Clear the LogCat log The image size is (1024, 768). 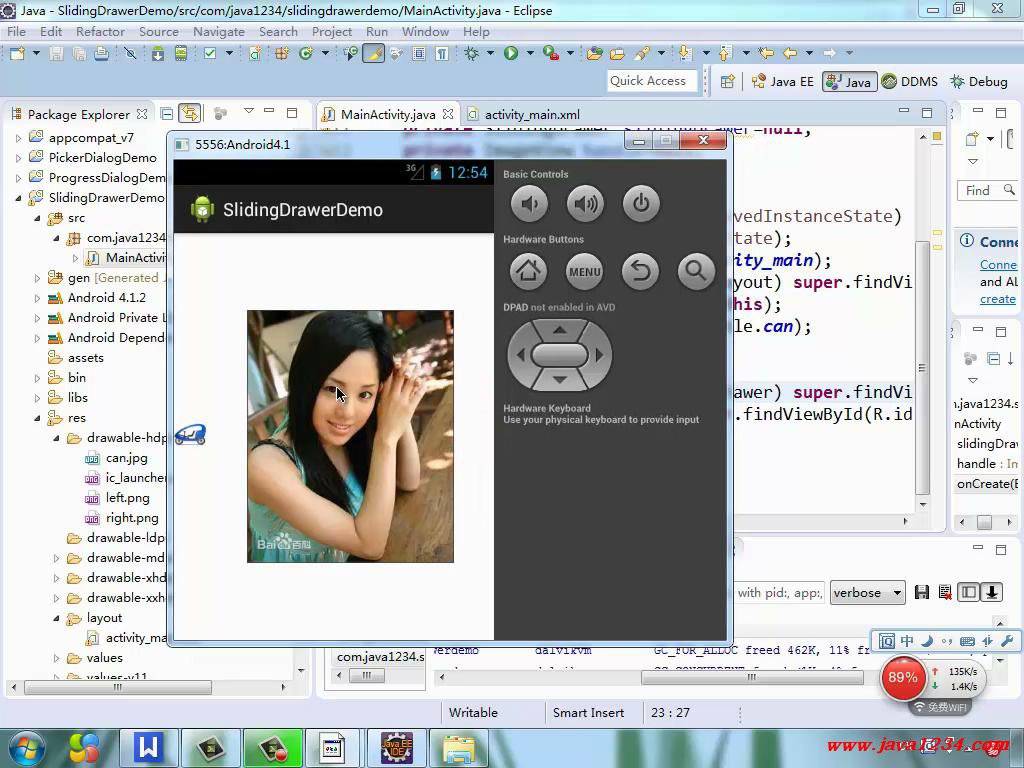click(945, 592)
